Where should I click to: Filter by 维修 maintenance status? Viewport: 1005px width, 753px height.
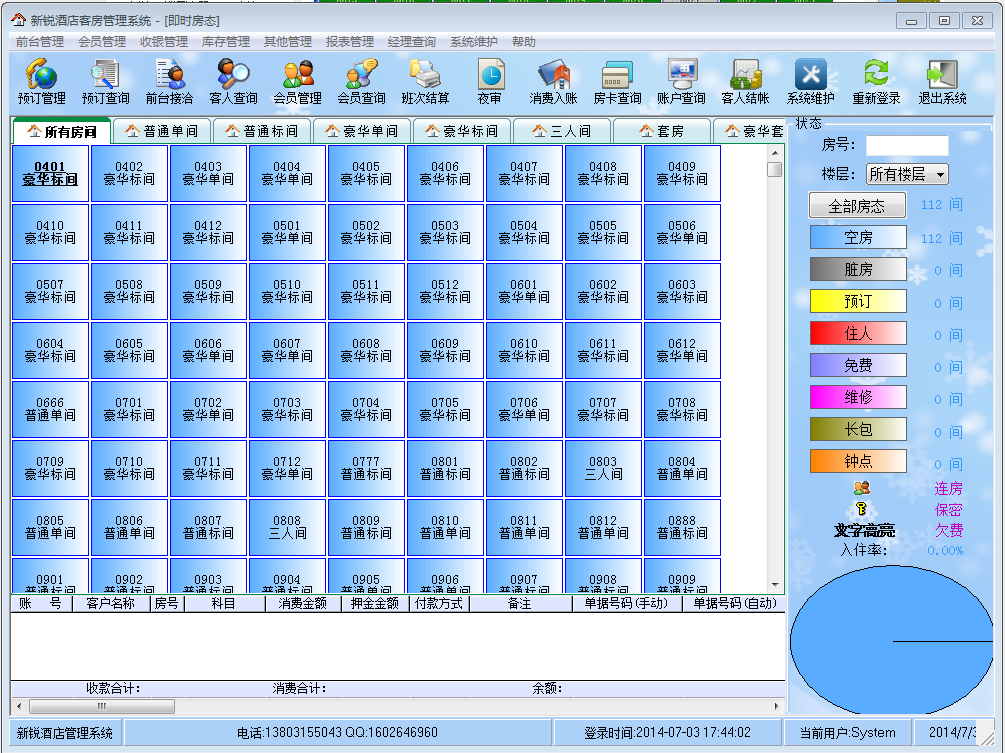[858, 397]
